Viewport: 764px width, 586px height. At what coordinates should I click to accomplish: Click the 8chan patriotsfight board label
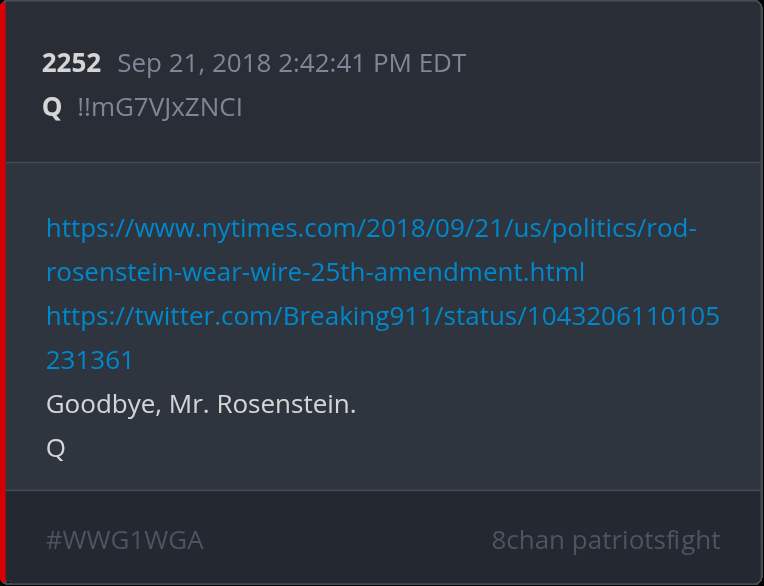pyautogui.click(x=605, y=541)
